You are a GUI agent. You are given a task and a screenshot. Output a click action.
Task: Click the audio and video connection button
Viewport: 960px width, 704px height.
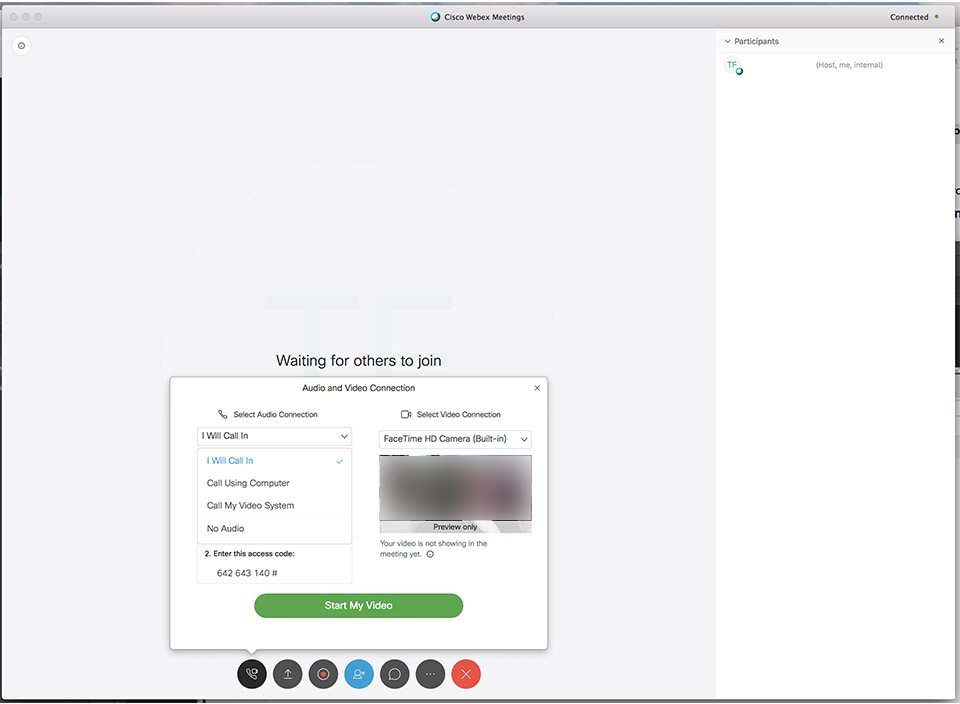point(252,674)
